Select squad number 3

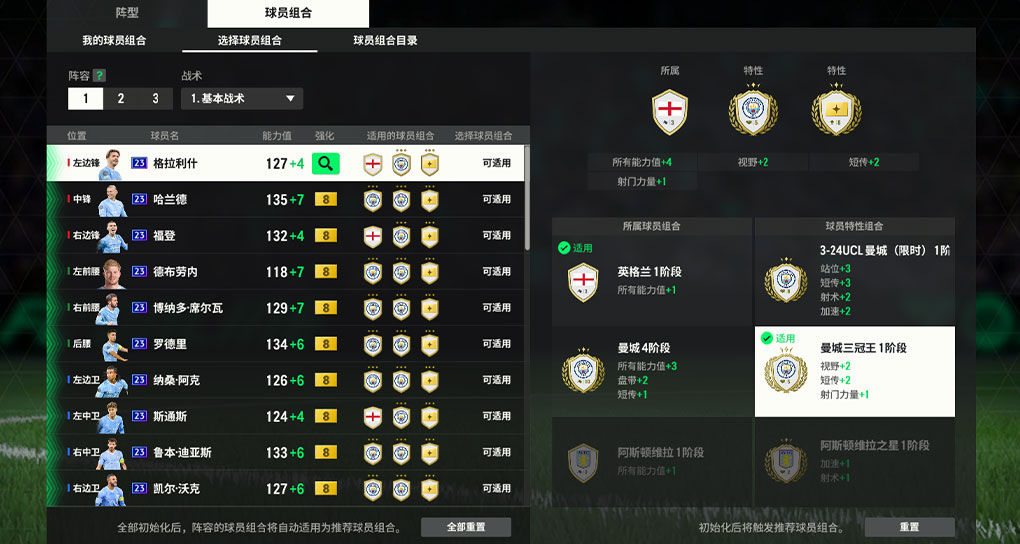[155, 99]
